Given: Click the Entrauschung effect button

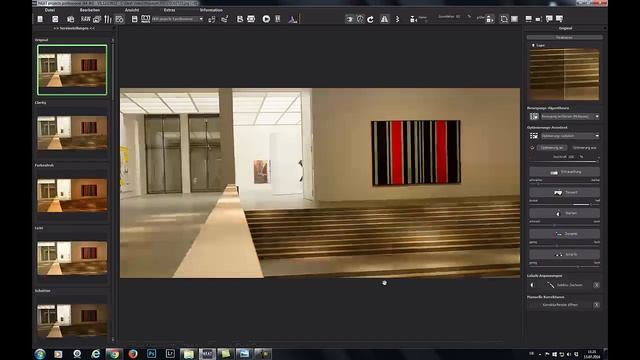Looking at the screenshot, I should click(x=564, y=172).
